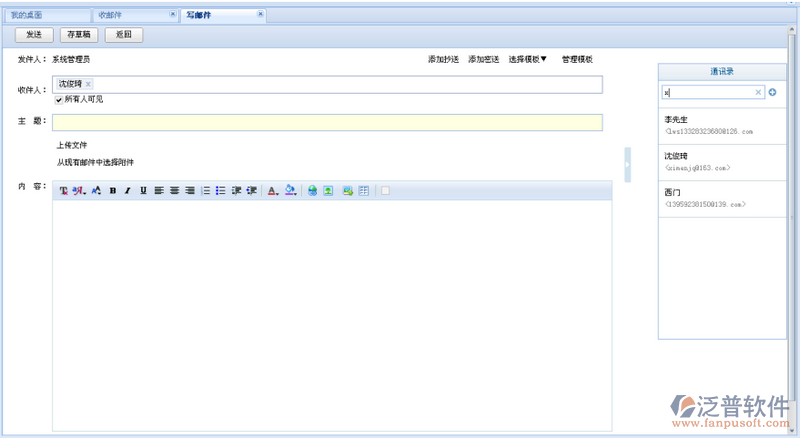This screenshot has width=800, height=439.
Task: Apply italic formatting in editor toolbar
Action: pos(128,190)
